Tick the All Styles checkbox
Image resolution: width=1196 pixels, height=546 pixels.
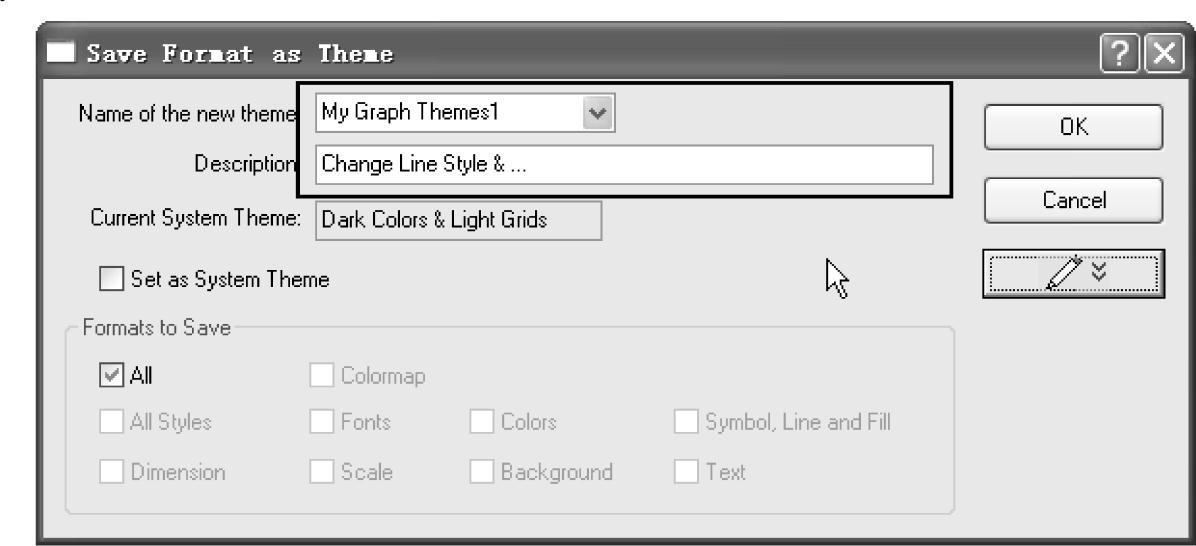point(111,422)
